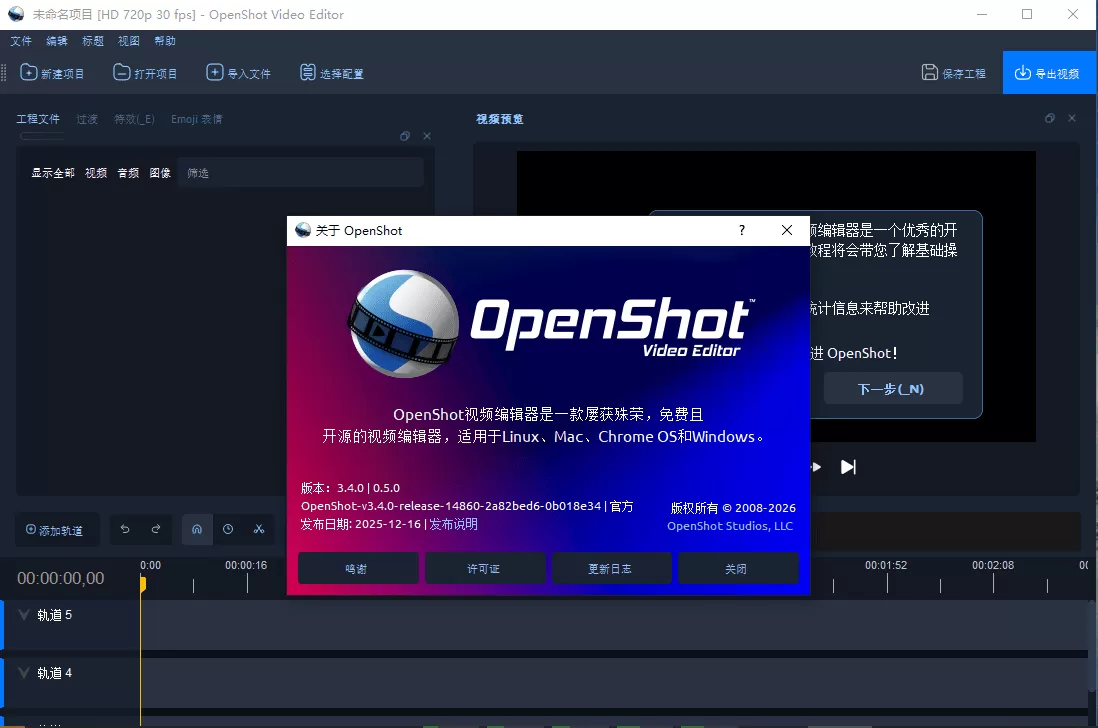
Task: Jump to end with skip-forward playback button
Action: tap(848, 467)
